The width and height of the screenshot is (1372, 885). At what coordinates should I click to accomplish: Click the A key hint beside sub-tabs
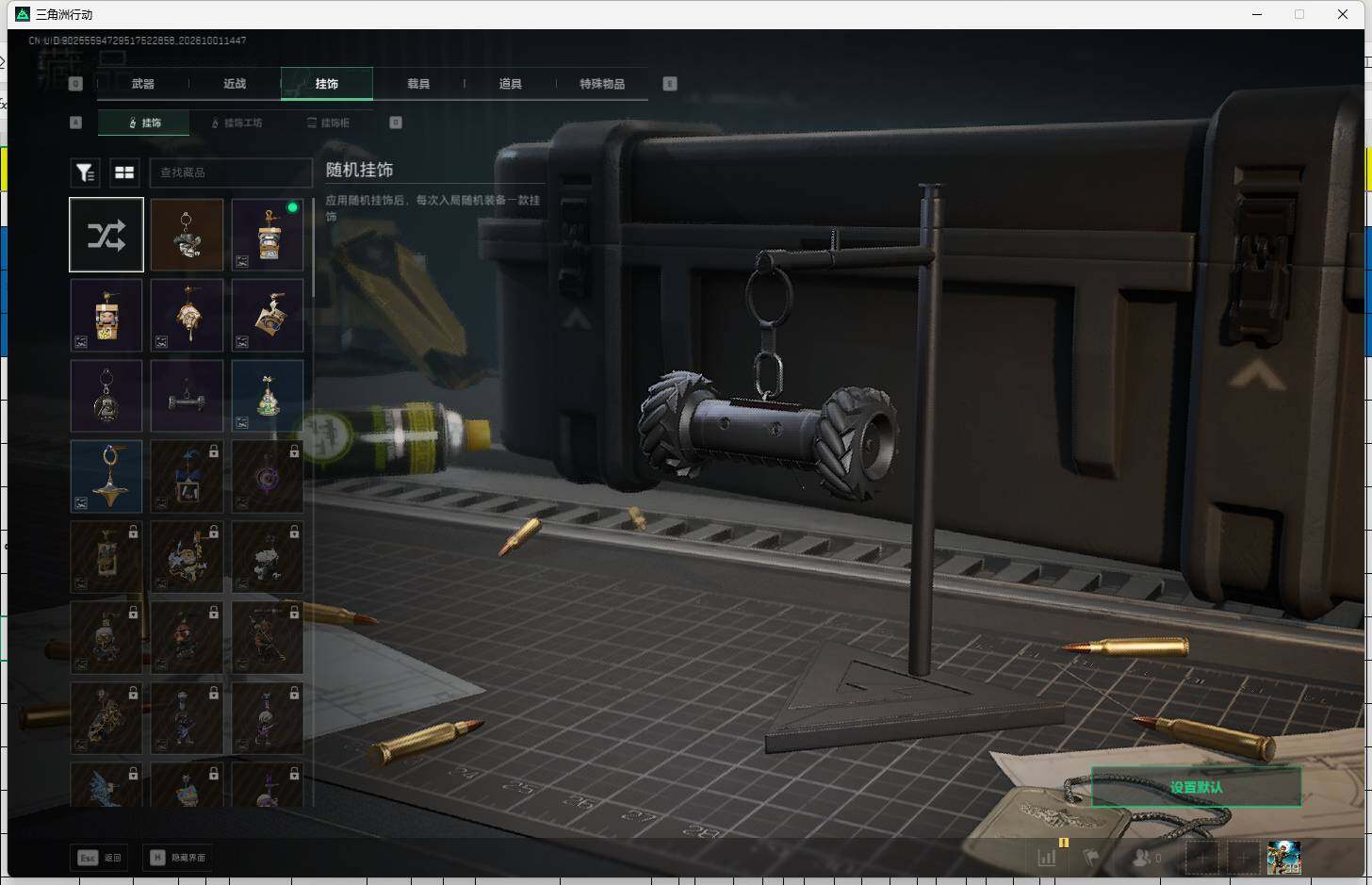click(76, 123)
